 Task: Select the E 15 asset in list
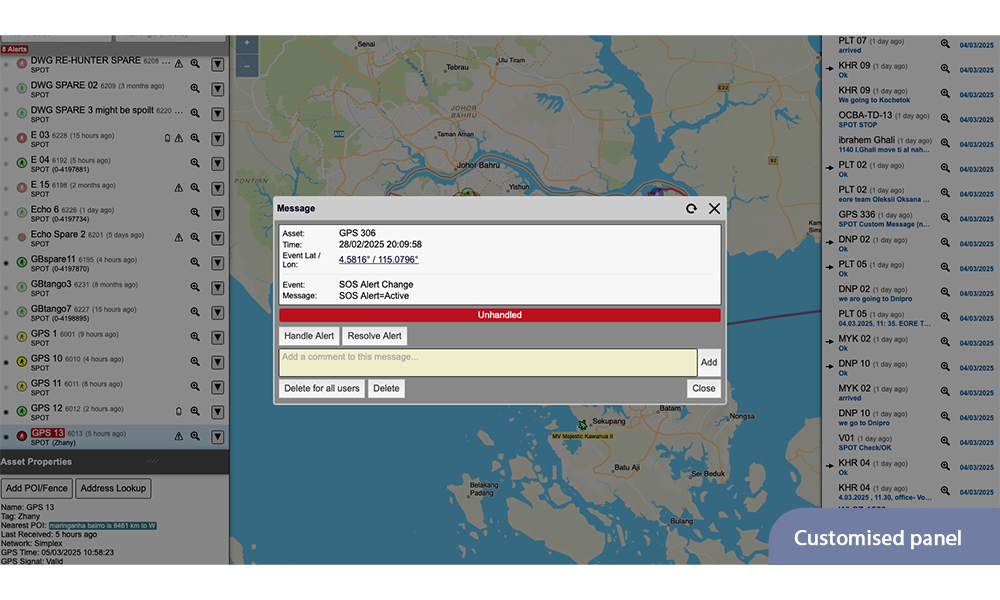point(40,185)
